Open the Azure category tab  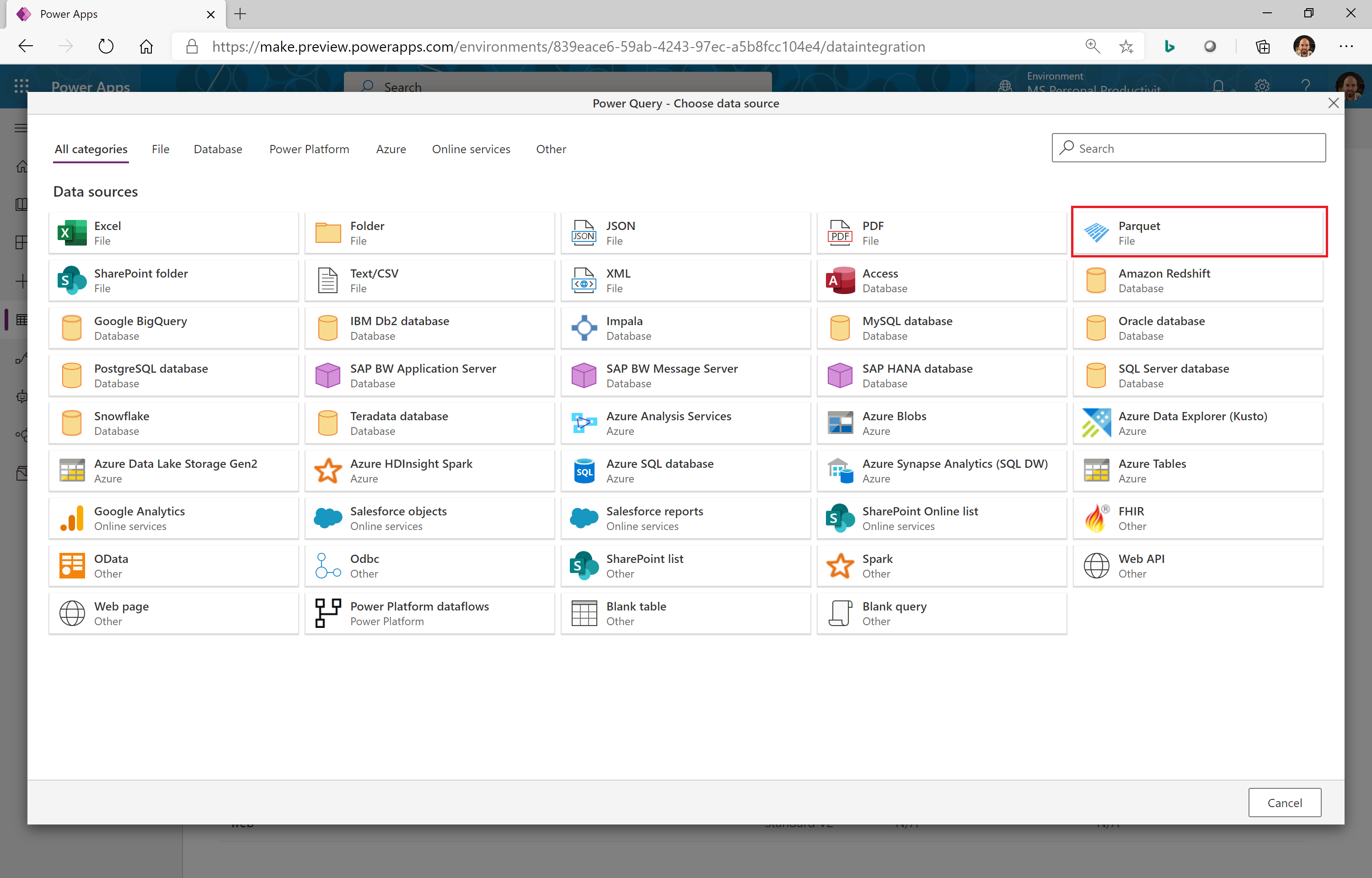click(391, 149)
